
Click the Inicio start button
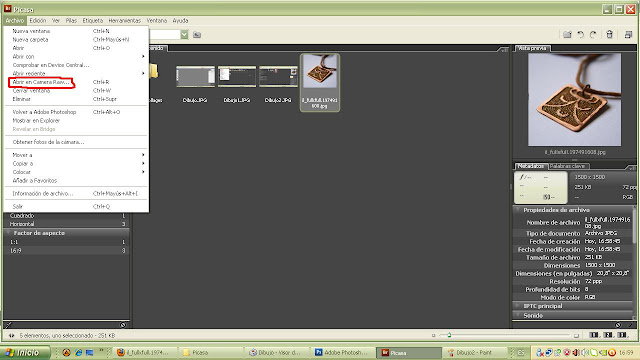click(x=25, y=352)
